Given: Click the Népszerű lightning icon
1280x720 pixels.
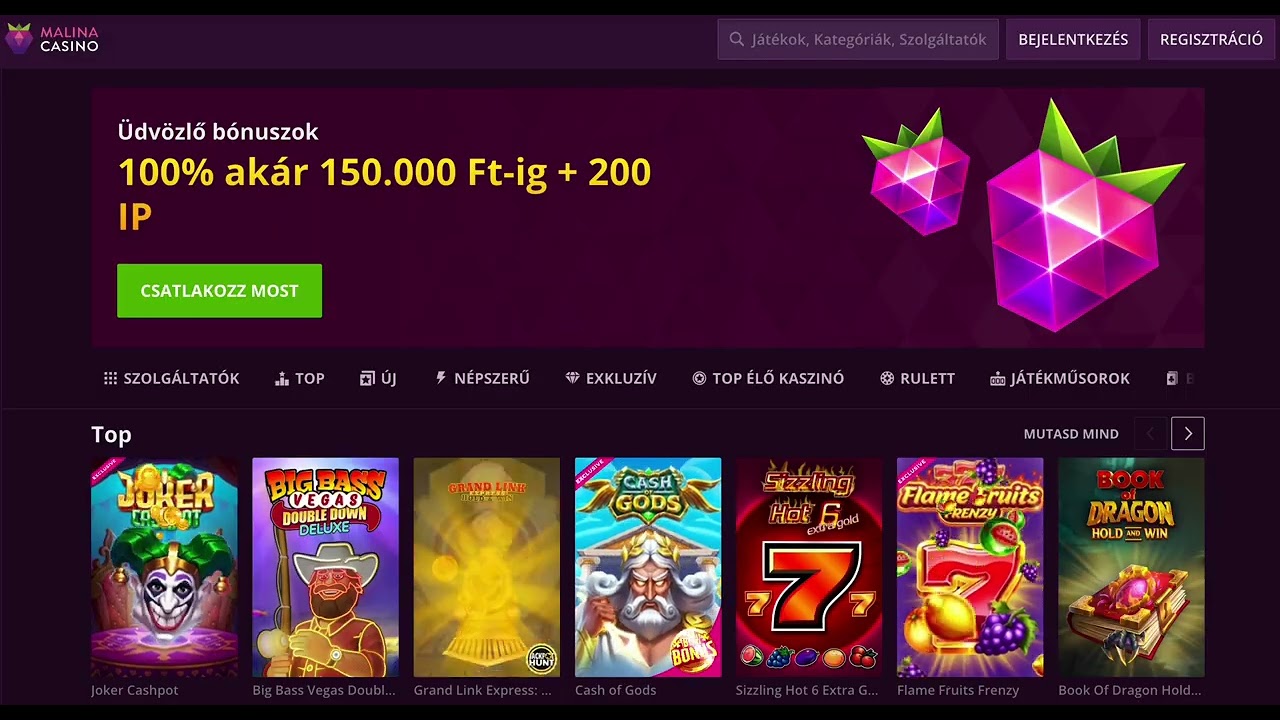Looking at the screenshot, I should pyautogui.click(x=441, y=378).
